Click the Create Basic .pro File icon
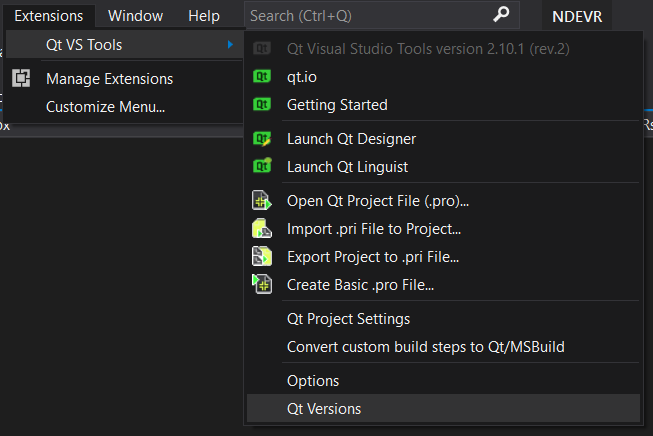The image size is (653, 436). click(262, 284)
